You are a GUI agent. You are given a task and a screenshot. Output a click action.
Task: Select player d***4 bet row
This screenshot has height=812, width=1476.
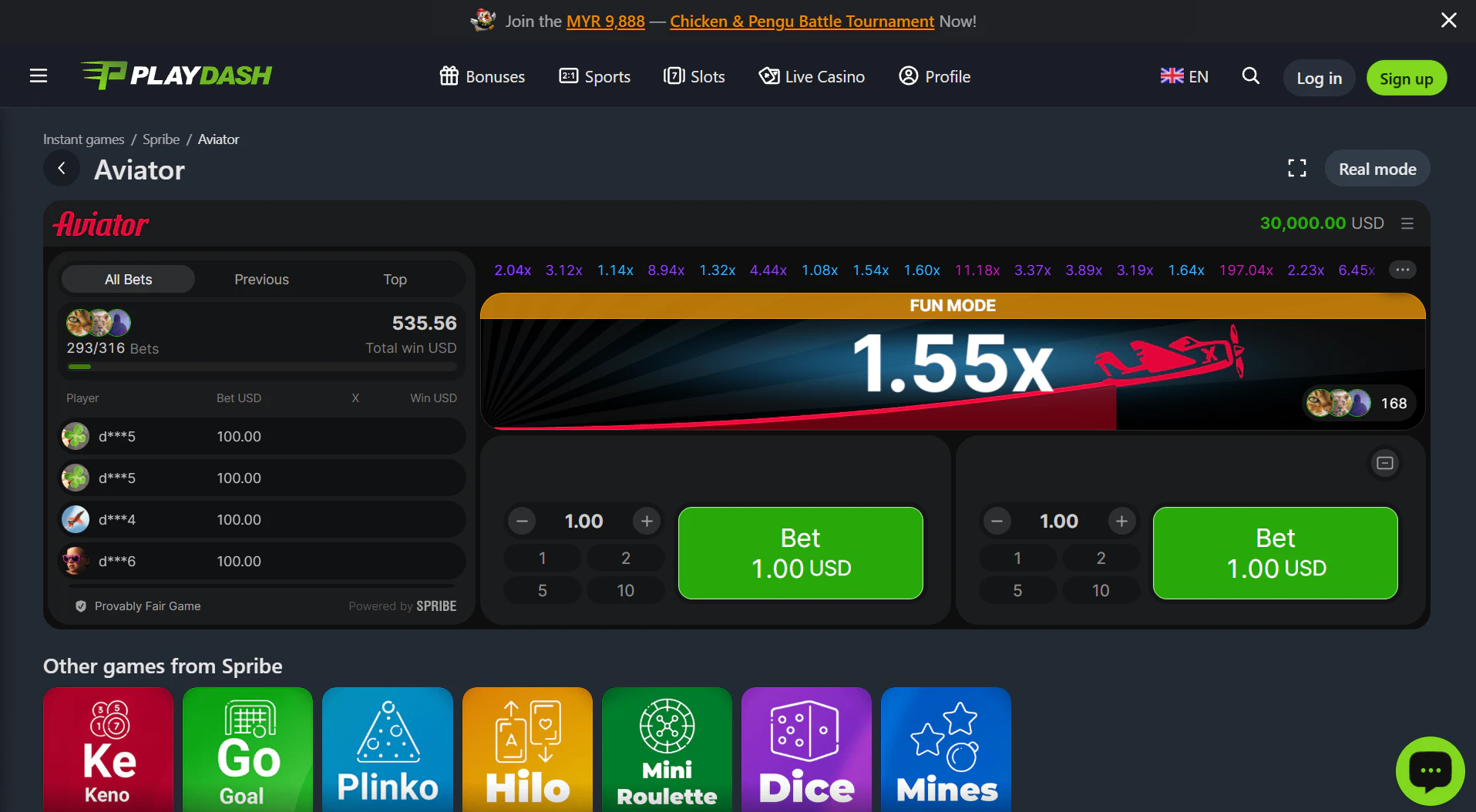click(x=262, y=519)
